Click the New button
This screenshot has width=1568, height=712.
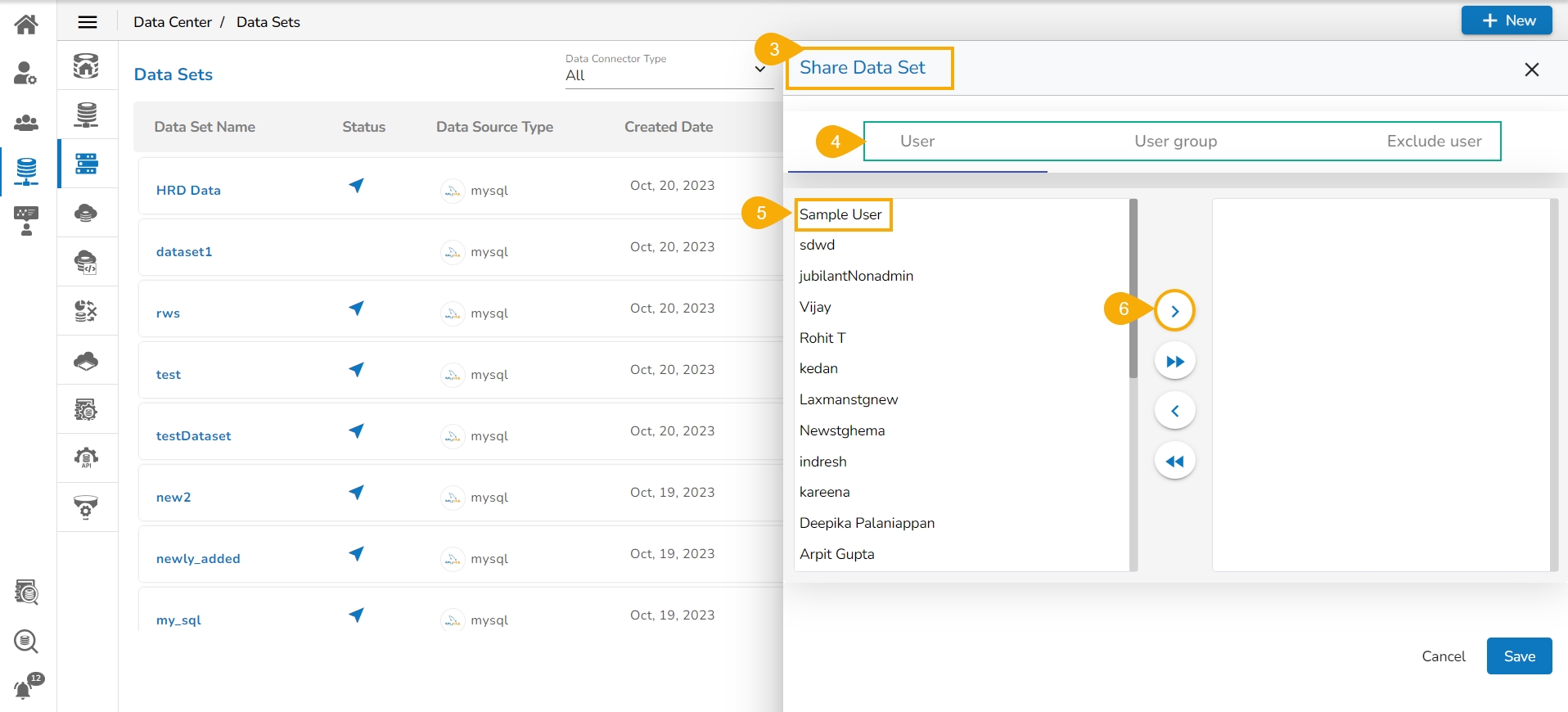[1506, 20]
